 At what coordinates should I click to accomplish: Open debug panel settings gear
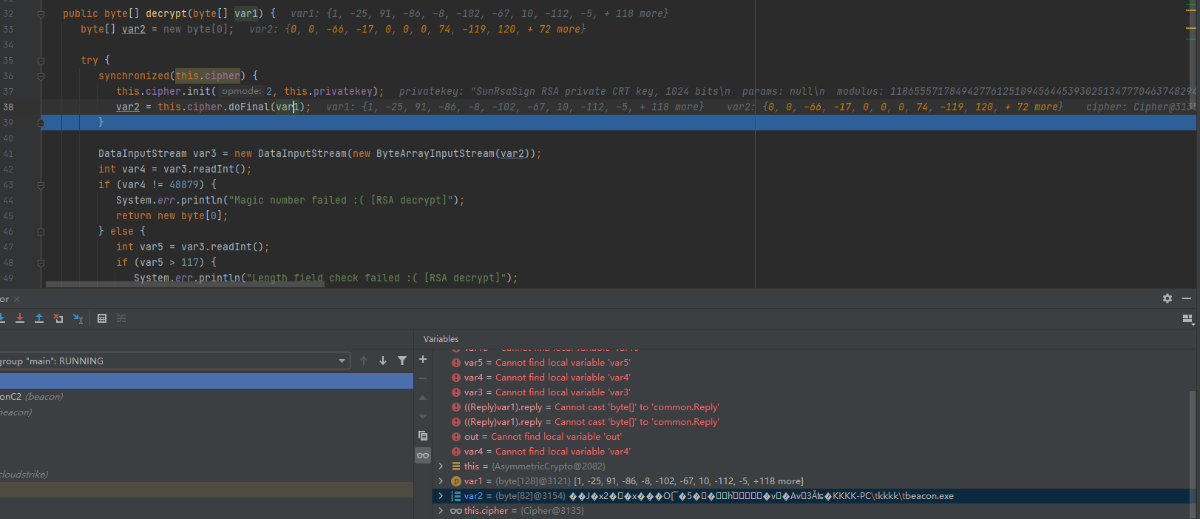(x=1167, y=298)
